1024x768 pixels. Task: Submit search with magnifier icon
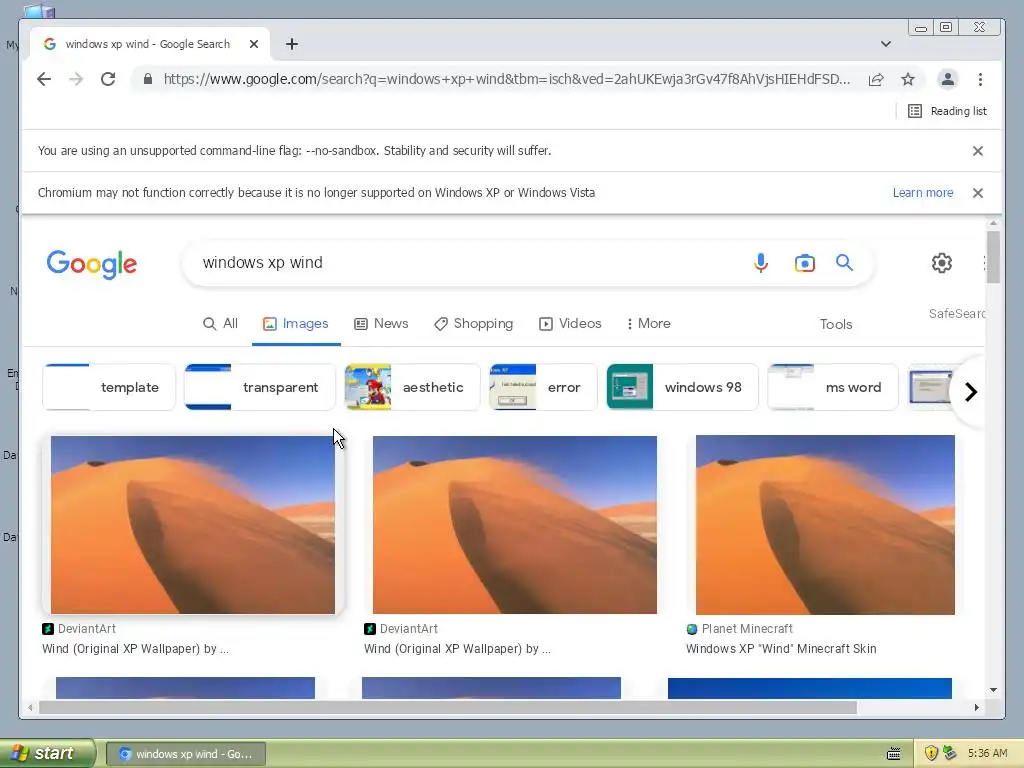pyautogui.click(x=844, y=263)
